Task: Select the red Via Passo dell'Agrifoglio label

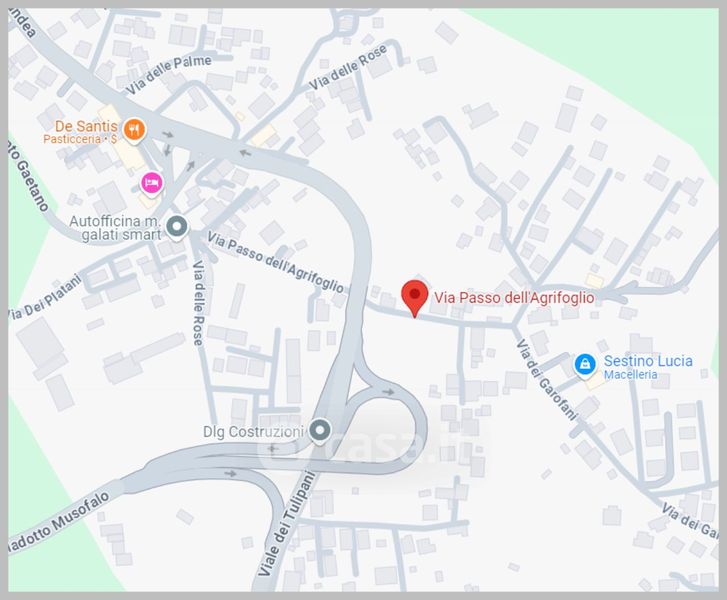Action: coord(514,297)
